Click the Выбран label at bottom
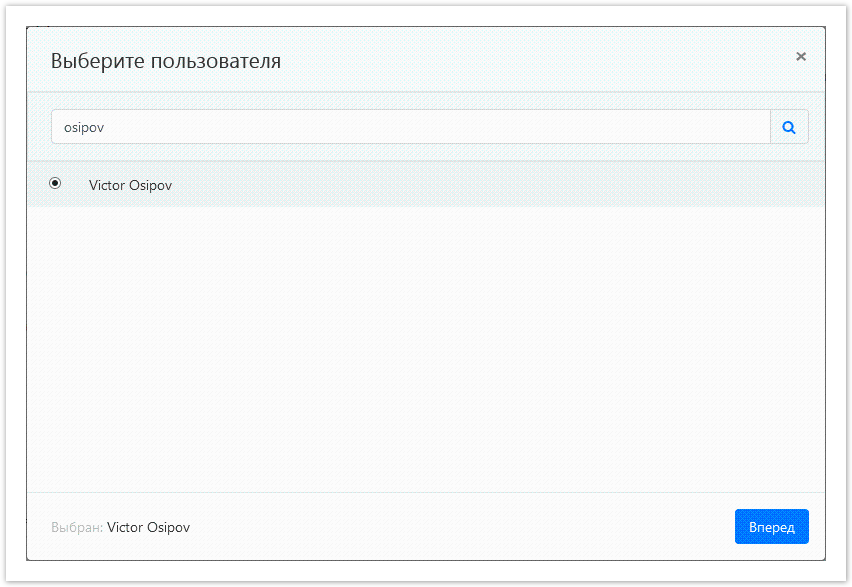This screenshot has height=587, width=852. (75, 527)
